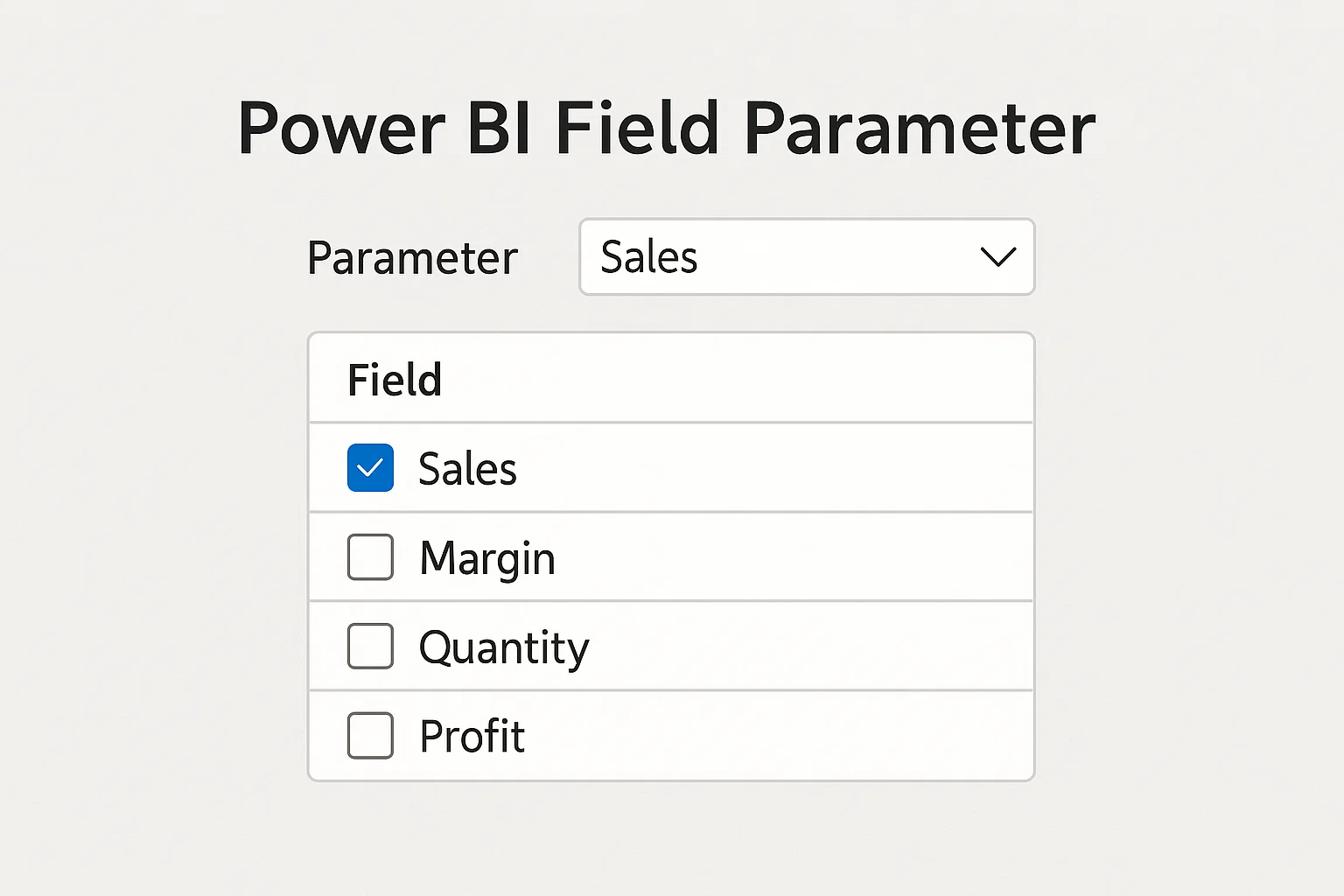Select the Margin label in the list
The height and width of the screenshot is (896, 1344).
487,558
